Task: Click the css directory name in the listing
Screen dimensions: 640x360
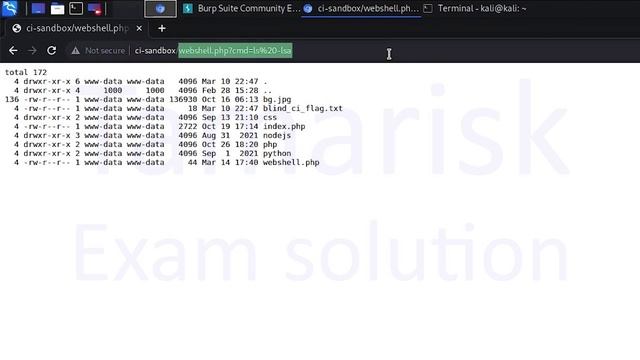Action: pyautogui.click(x=270, y=117)
